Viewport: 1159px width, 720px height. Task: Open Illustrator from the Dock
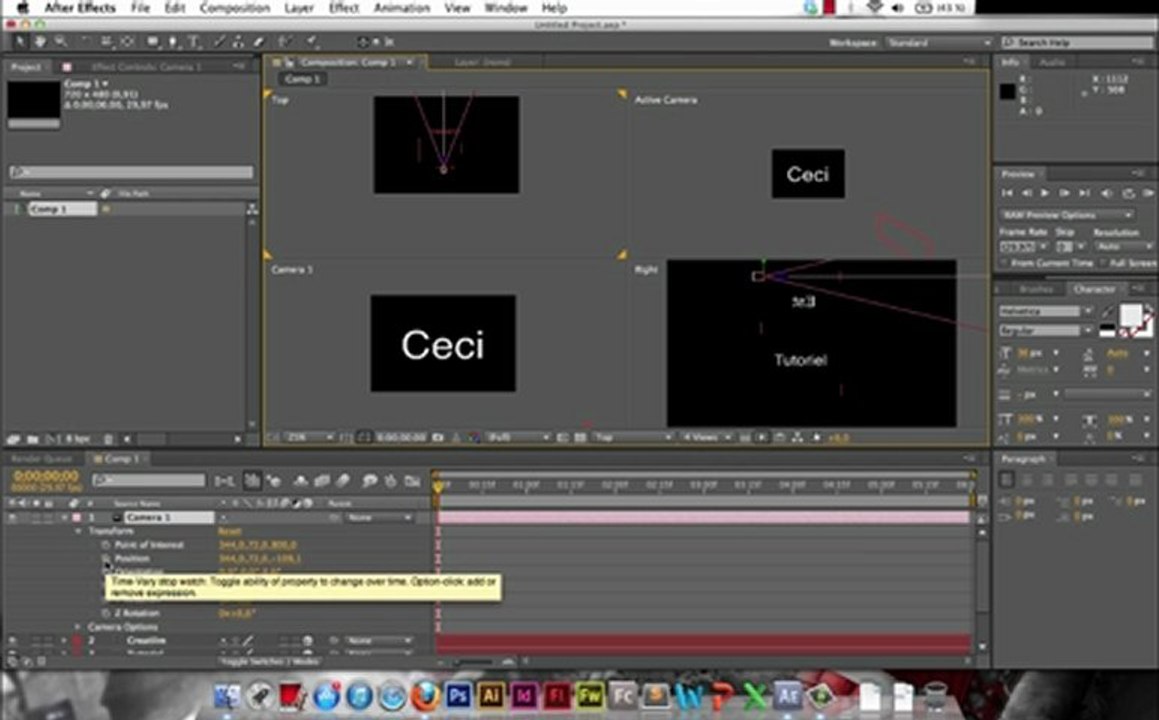pos(491,696)
